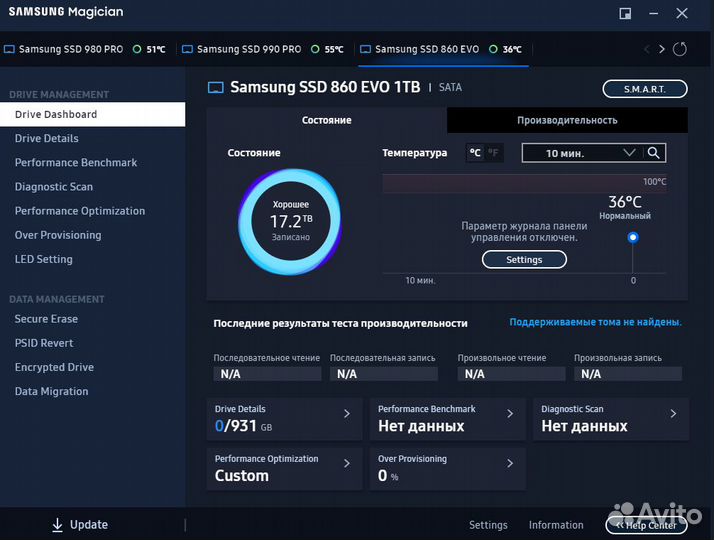Click the temperature search magnifier icon
Image resolution: width=714 pixels, height=540 pixels.
653,153
